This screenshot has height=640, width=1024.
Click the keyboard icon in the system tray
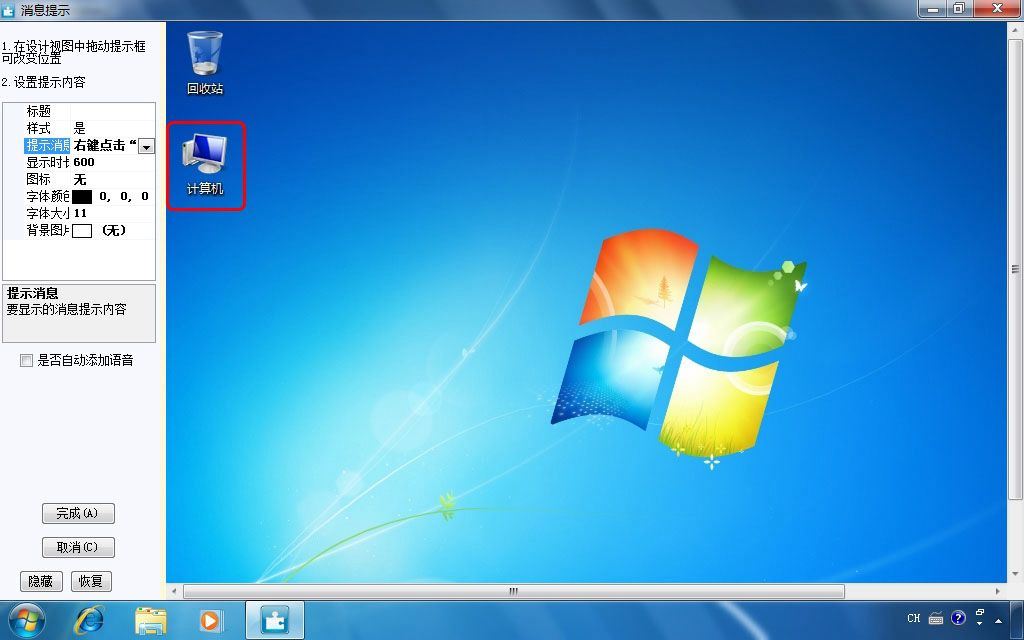coord(935,618)
